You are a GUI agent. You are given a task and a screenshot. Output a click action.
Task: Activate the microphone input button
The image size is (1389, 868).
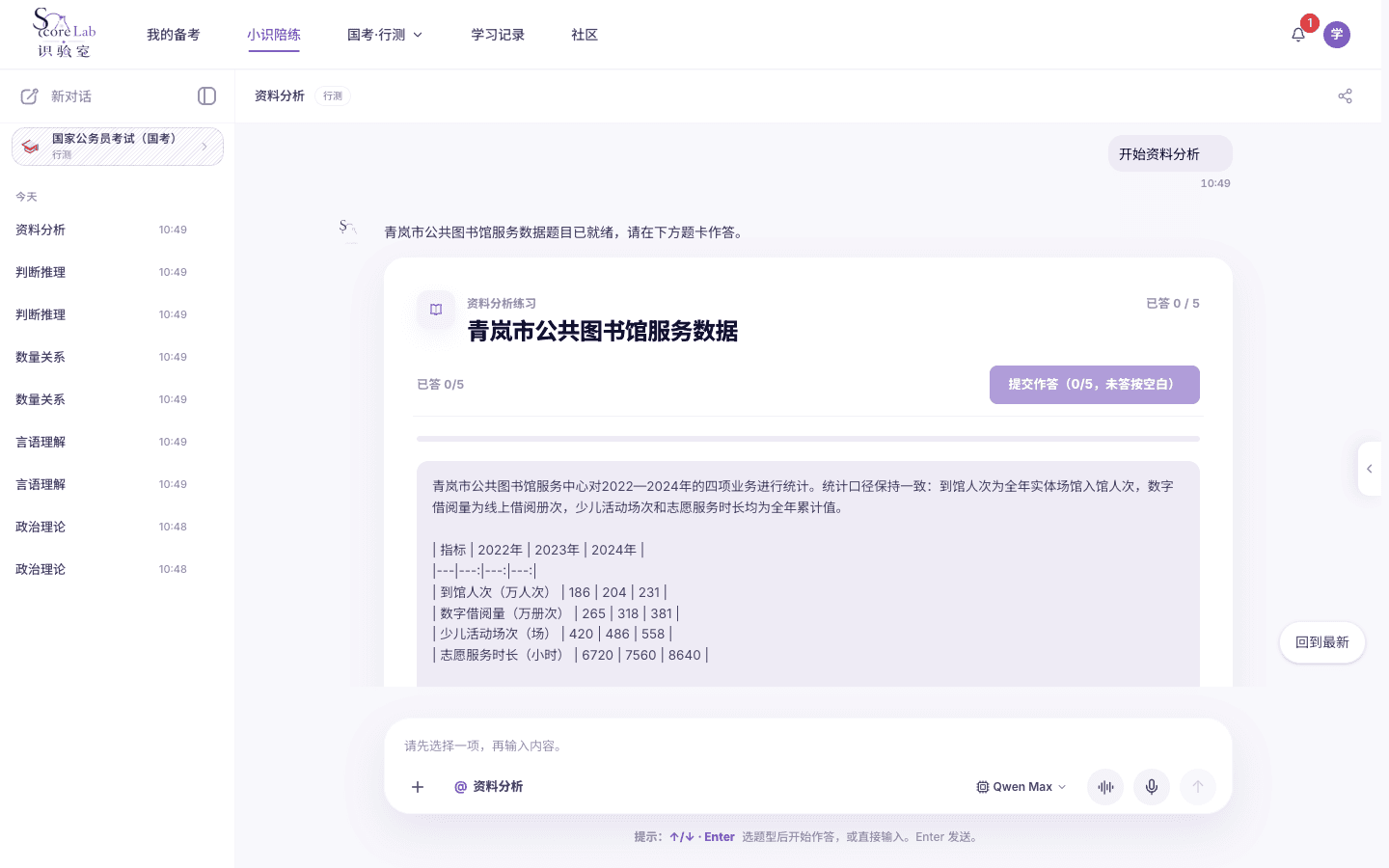pos(1152,787)
